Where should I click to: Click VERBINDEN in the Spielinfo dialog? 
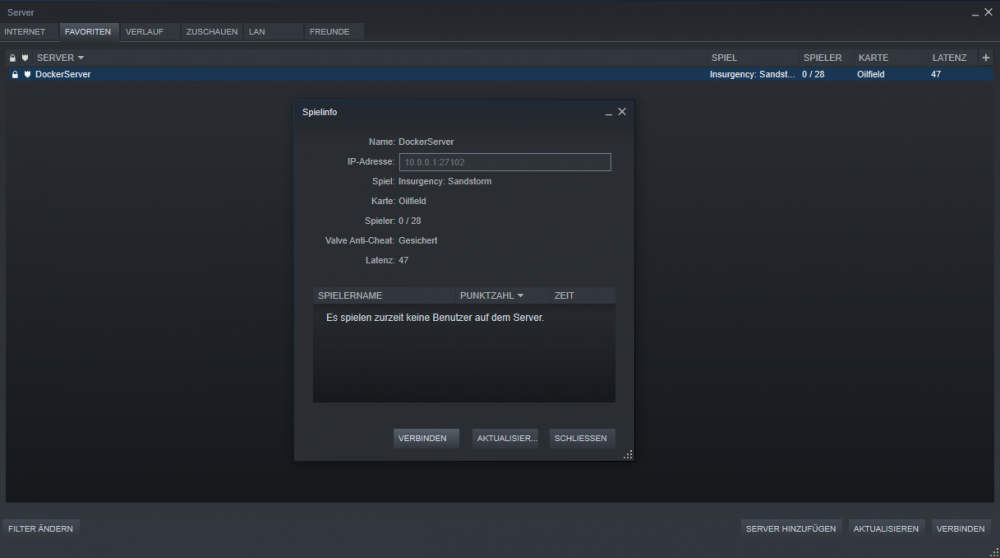click(x=426, y=438)
